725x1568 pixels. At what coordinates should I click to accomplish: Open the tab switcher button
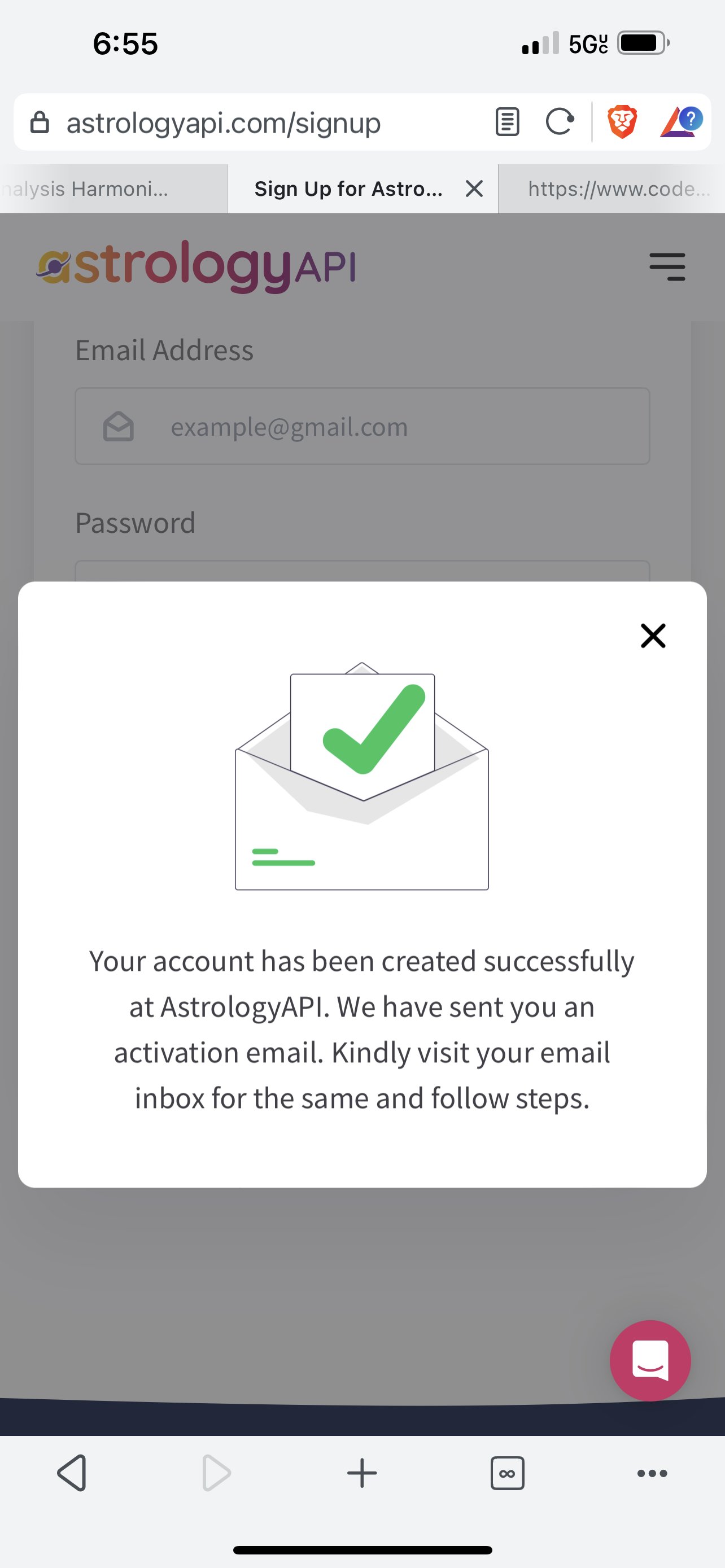coord(507,1473)
